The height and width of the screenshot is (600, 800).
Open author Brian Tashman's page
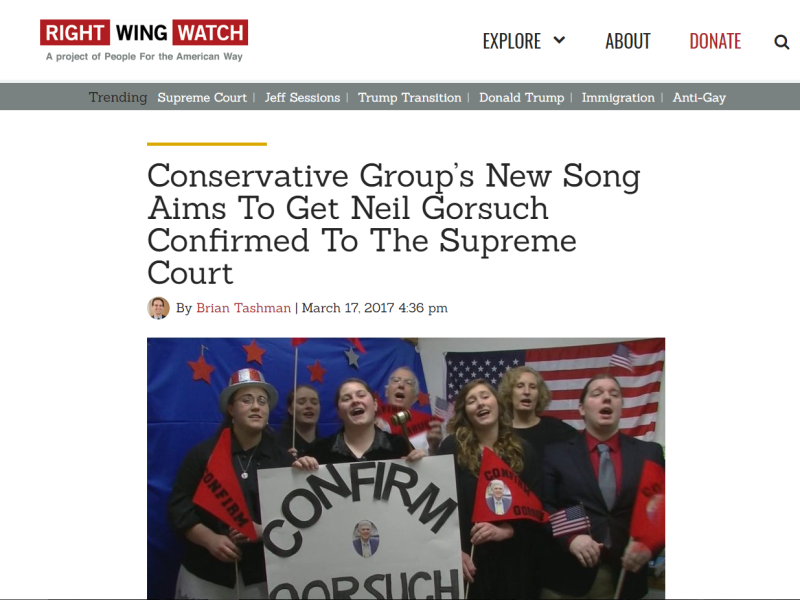(243, 308)
